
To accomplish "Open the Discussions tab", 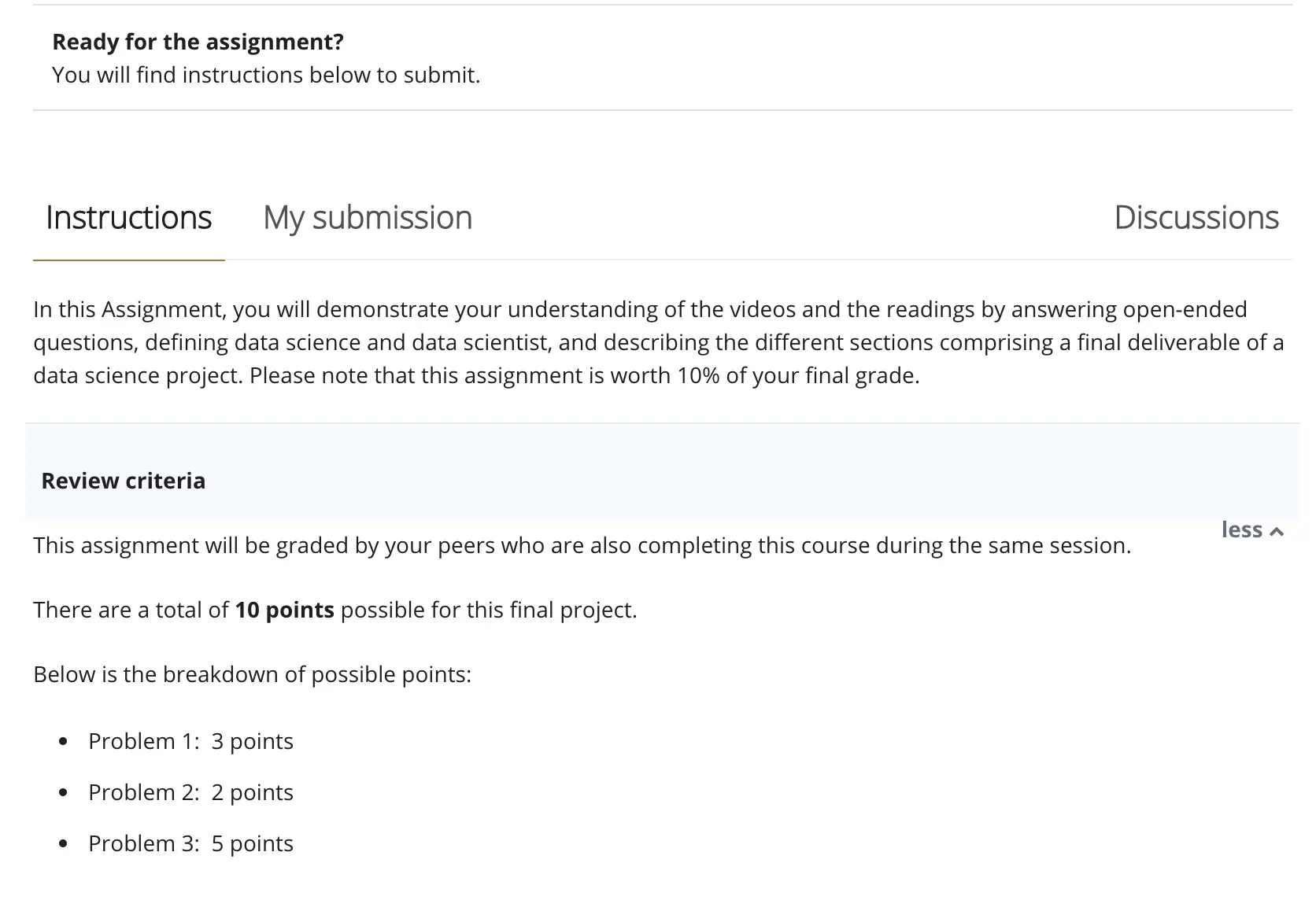I will point(1196,218).
